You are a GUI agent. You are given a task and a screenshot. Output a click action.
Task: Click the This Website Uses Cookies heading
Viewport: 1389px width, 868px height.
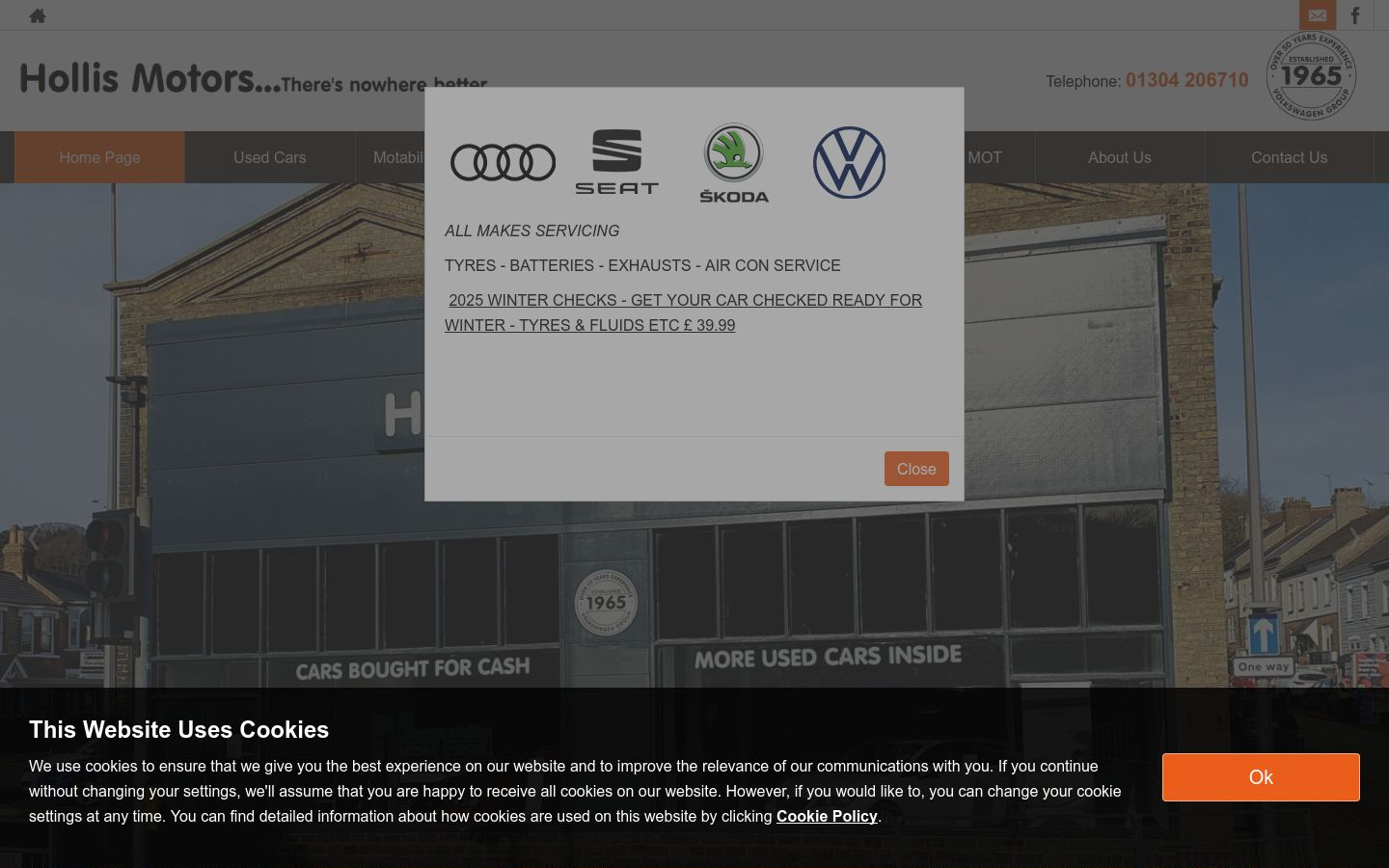point(178,729)
